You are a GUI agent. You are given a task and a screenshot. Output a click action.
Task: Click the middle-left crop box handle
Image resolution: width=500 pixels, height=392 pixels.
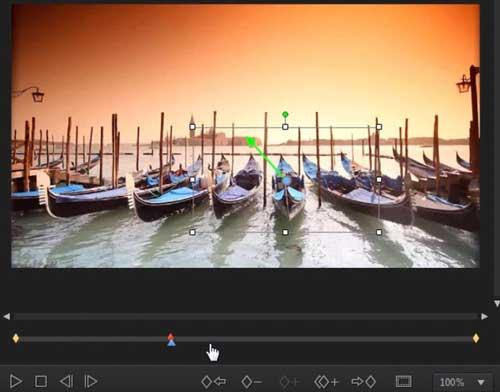(192, 180)
